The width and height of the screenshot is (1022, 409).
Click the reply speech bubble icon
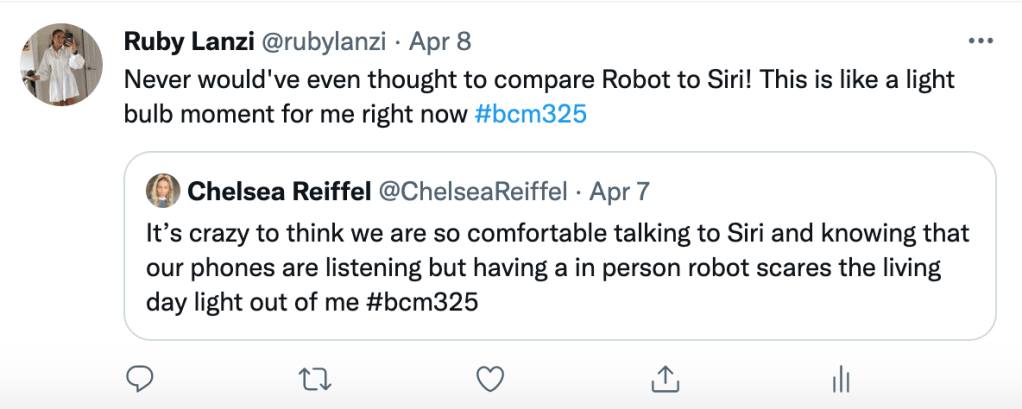(138, 379)
